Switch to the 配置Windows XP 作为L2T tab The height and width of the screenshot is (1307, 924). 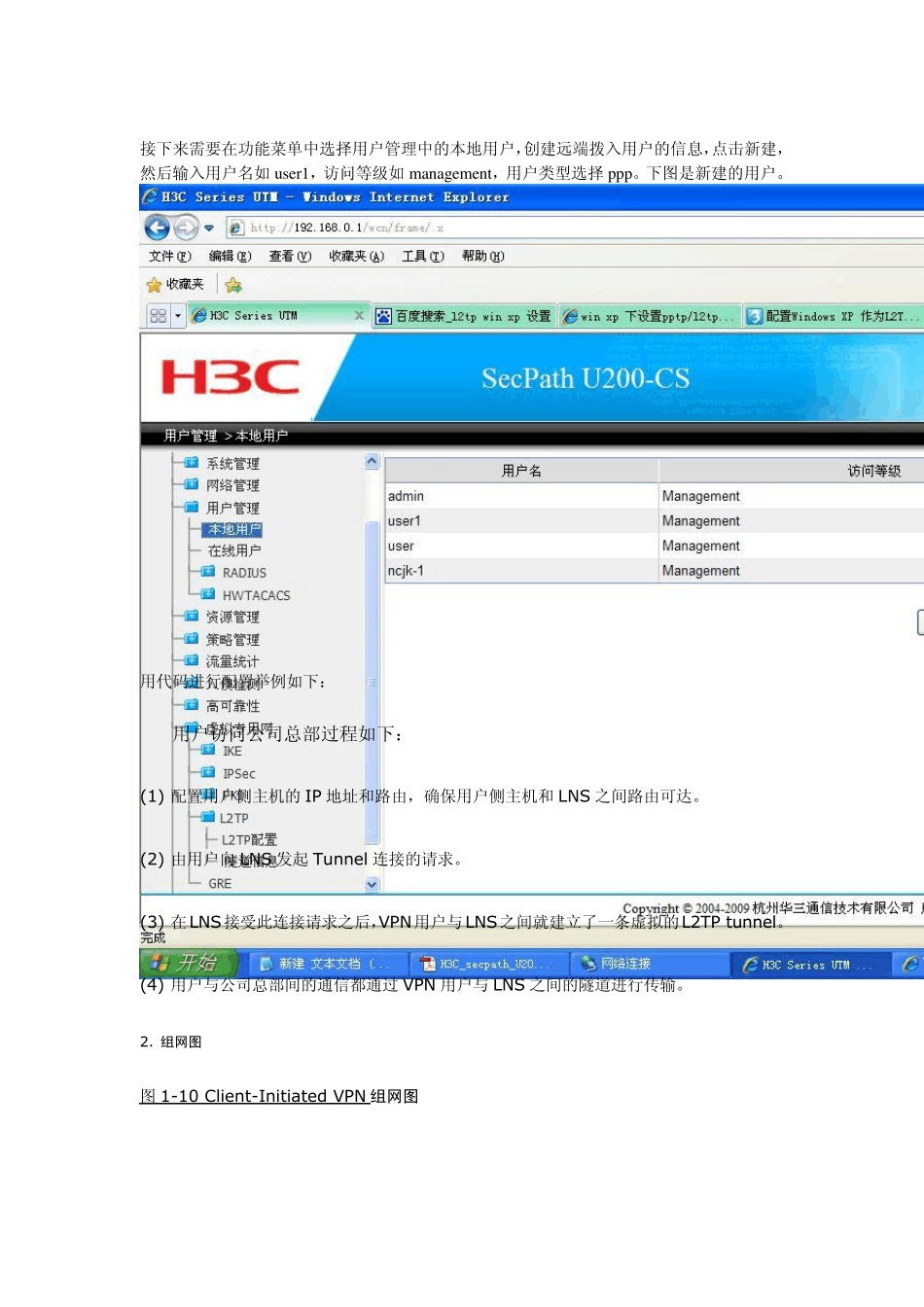[835, 316]
